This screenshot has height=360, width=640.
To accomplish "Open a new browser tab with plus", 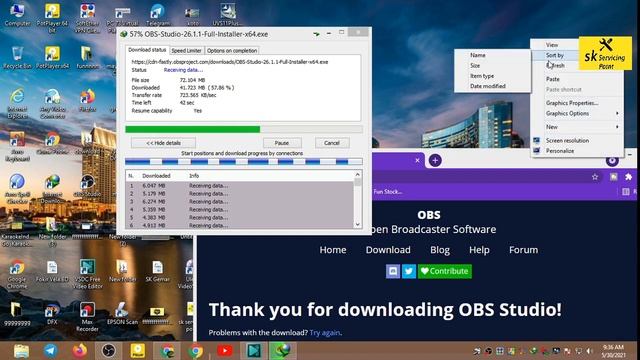I will coord(435,160).
